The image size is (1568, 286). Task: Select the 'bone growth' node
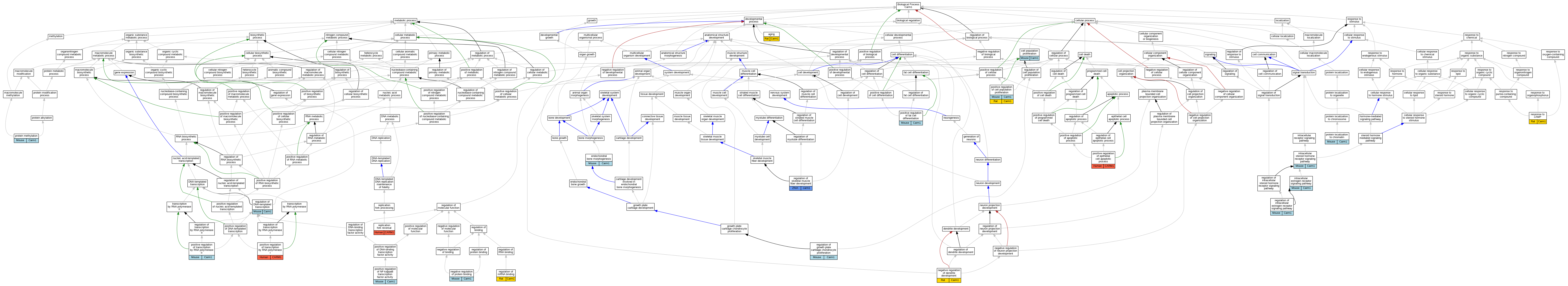coord(559,138)
